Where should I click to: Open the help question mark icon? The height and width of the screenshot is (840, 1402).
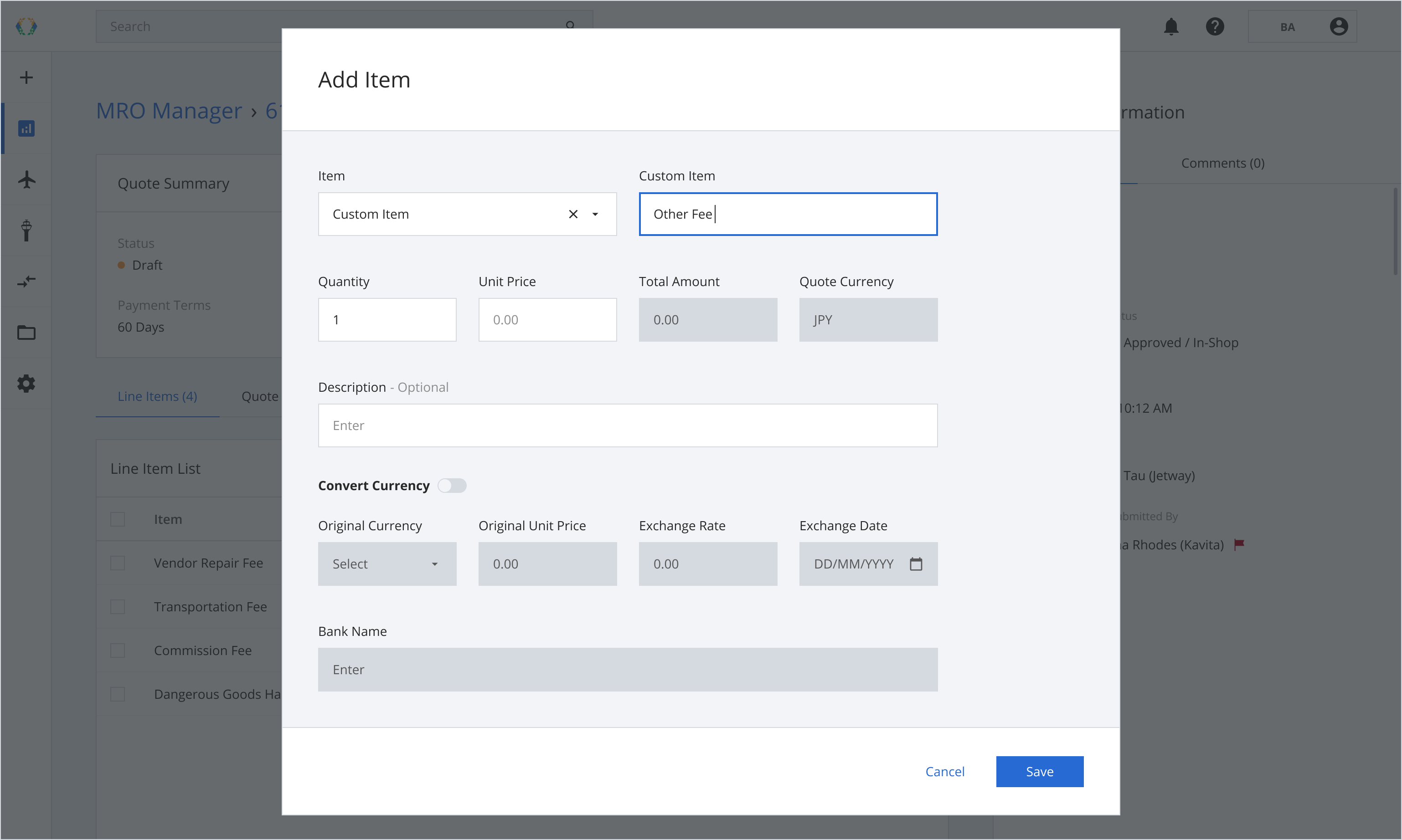coord(1215,26)
